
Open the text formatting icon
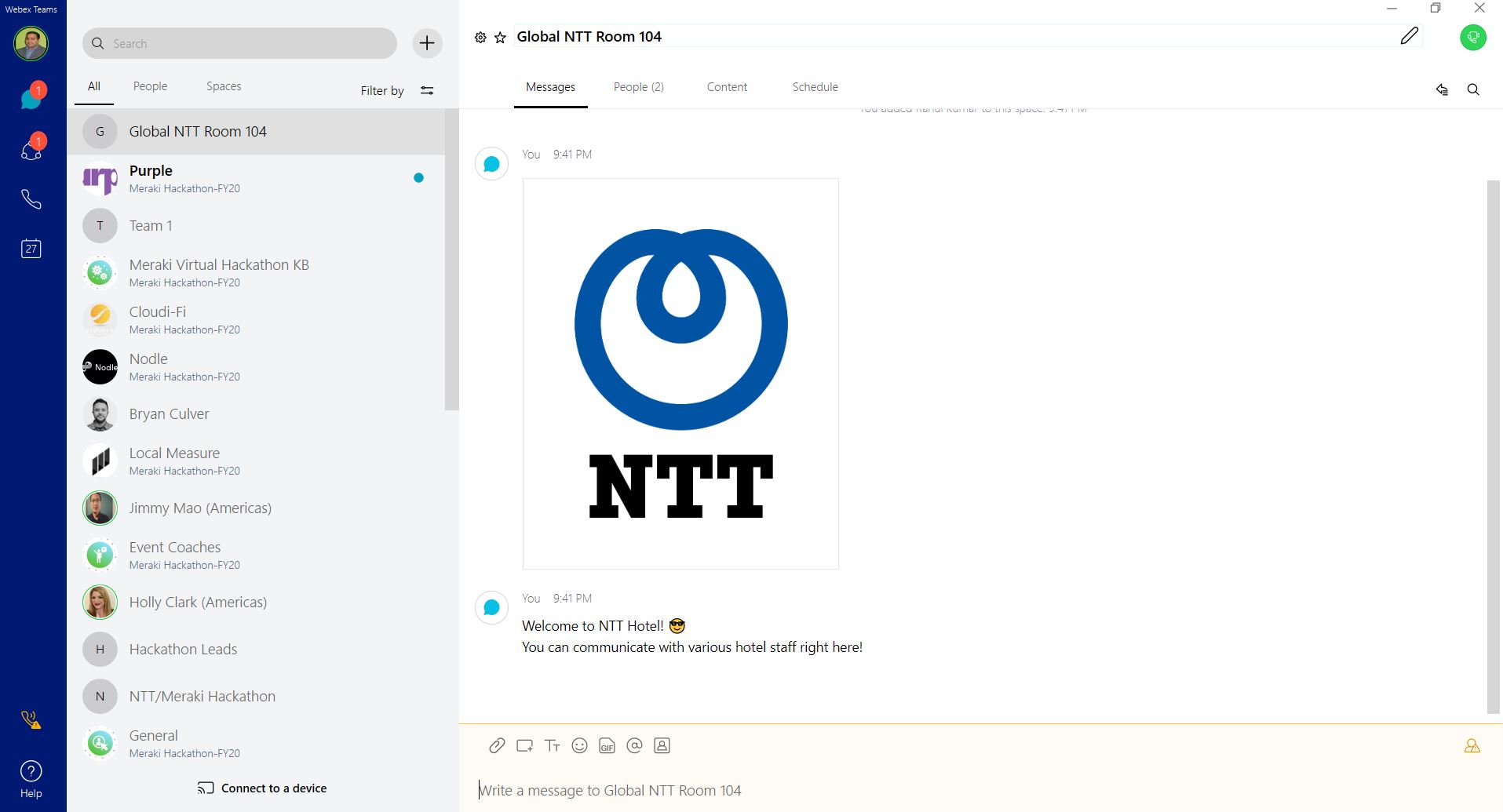[553, 746]
